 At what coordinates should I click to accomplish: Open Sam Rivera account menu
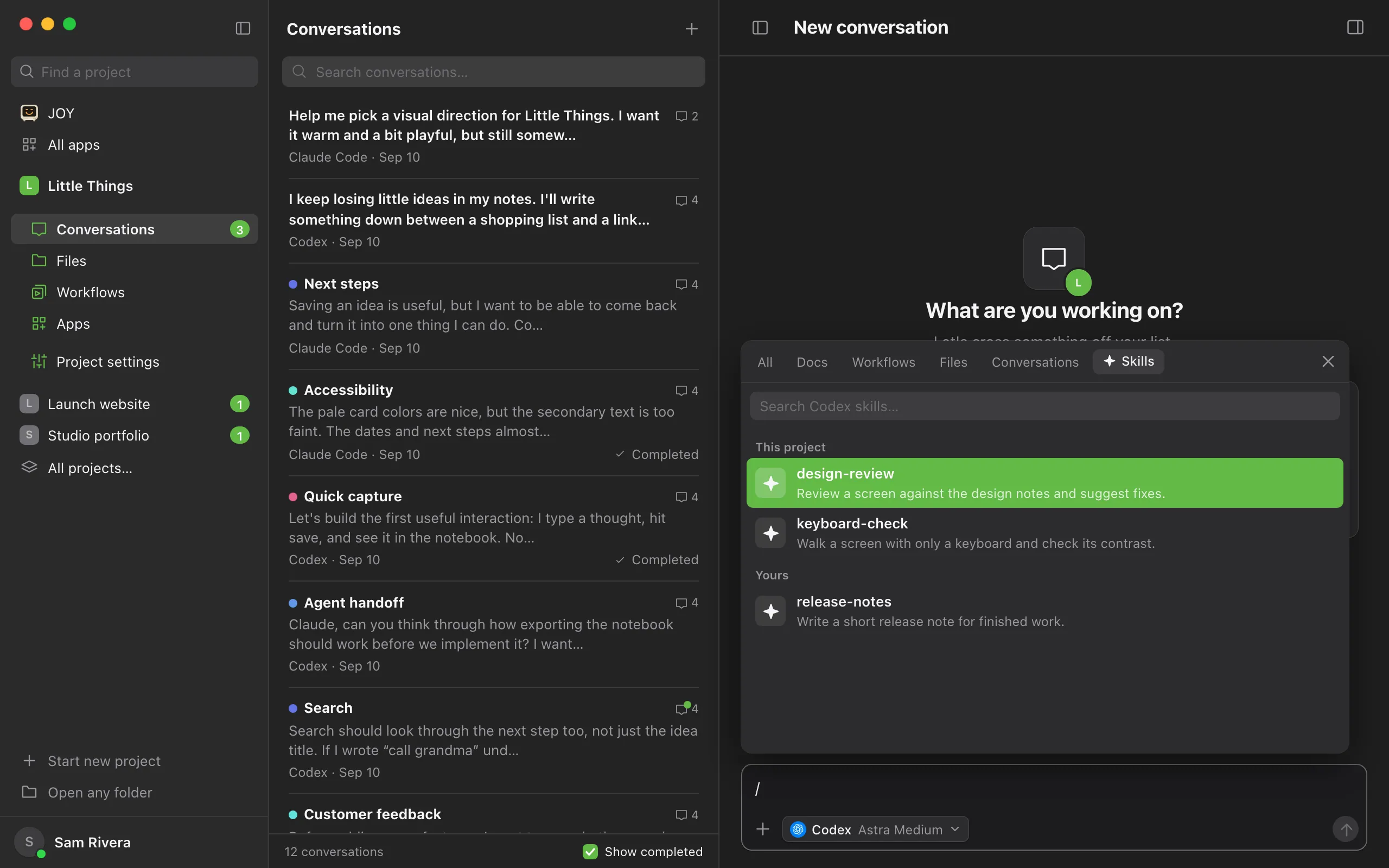[x=135, y=842]
